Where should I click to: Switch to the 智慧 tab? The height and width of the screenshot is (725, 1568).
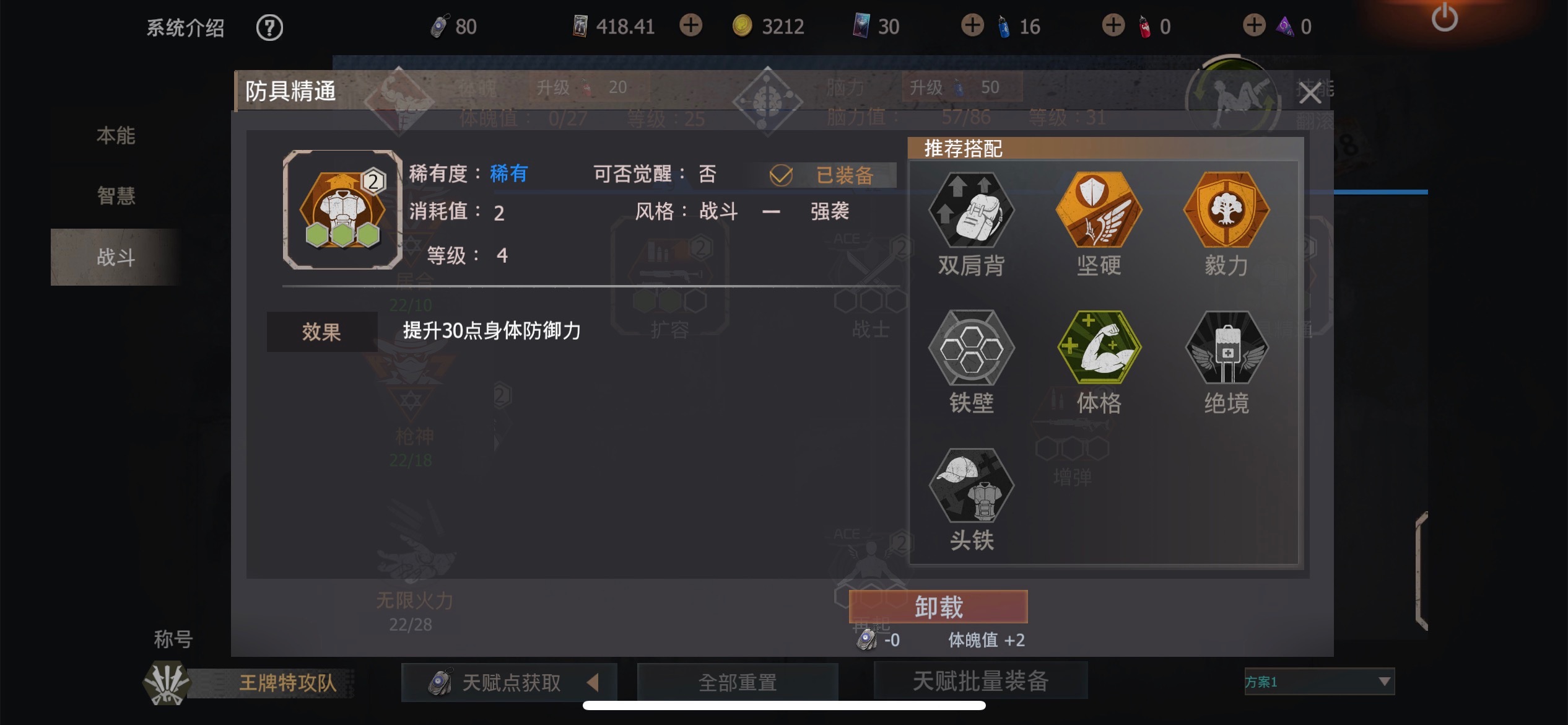pos(116,196)
